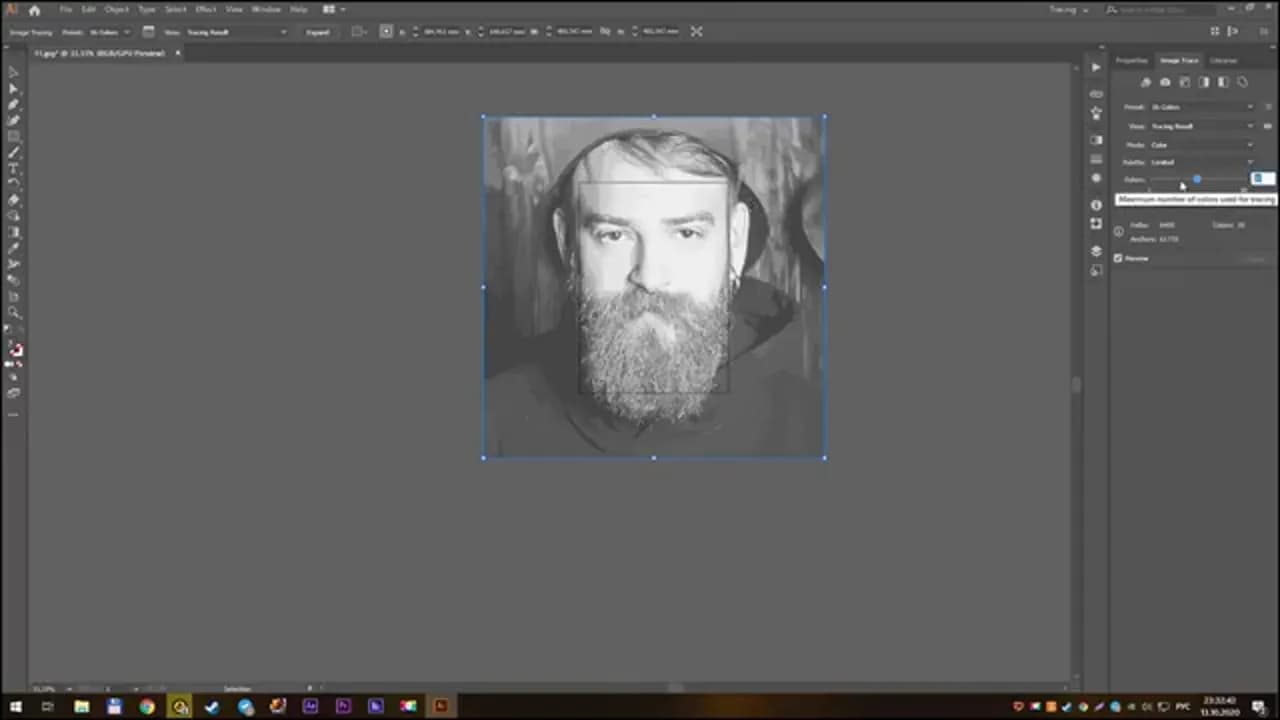Image resolution: width=1280 pixels, height=720 pixels.
Task: Activate the Type tool
Action: click(x=14, y=169)
